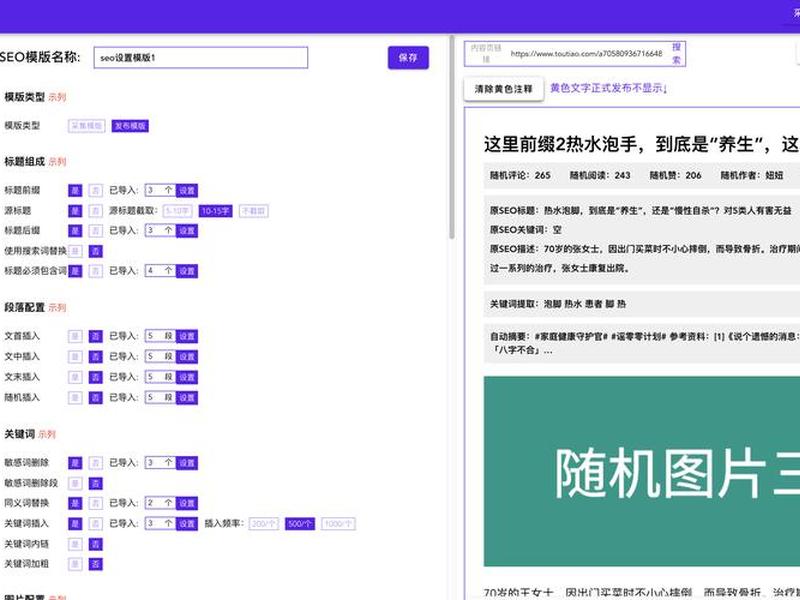Enable 文中插入 with the 是 option
The height and width of the screenshot is (600, 800).
point(75,357)
